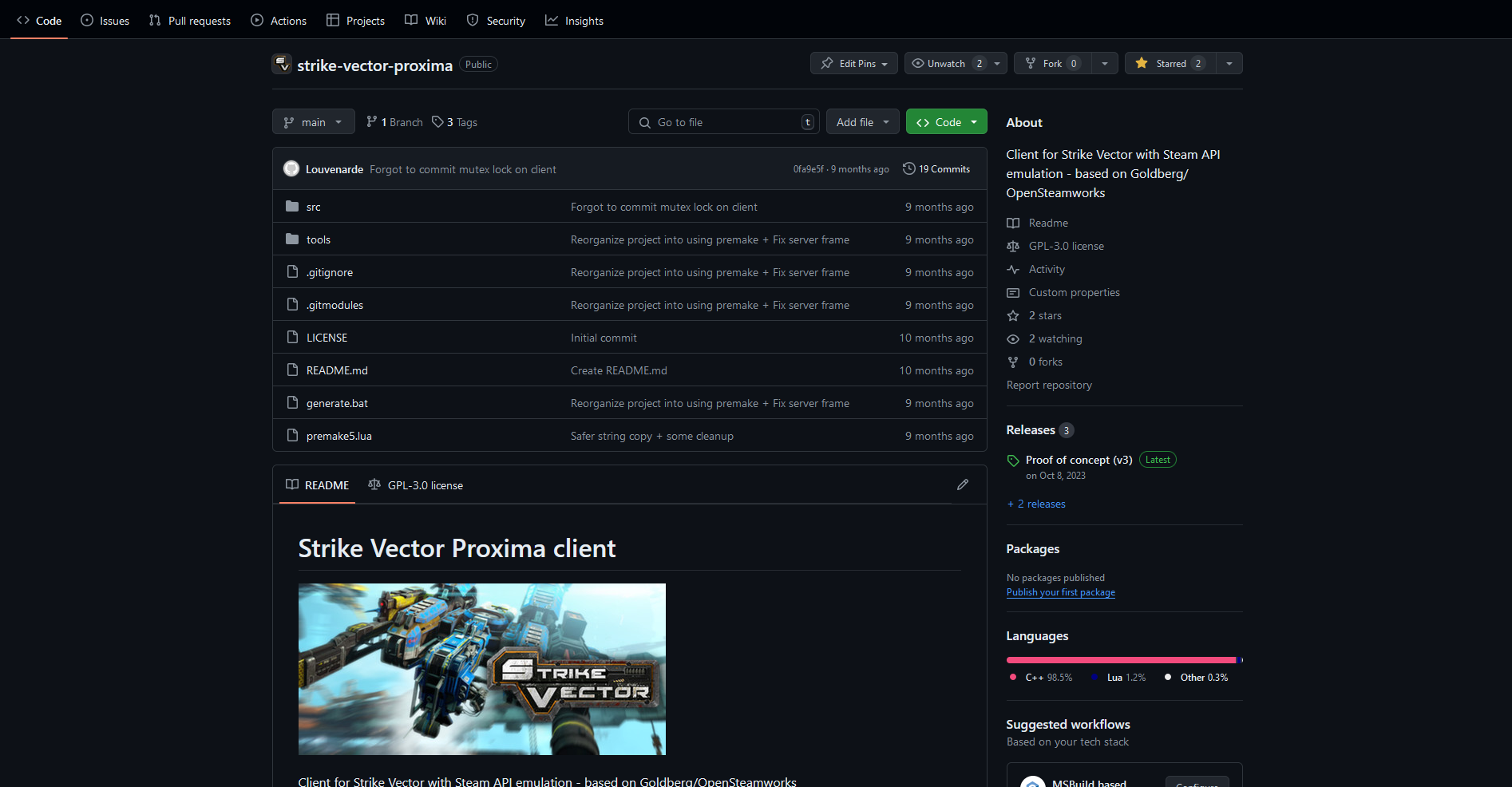Toggle the Starred button to unstar repository
The height and width of the screenshot is (787, 1512).
1170,63
